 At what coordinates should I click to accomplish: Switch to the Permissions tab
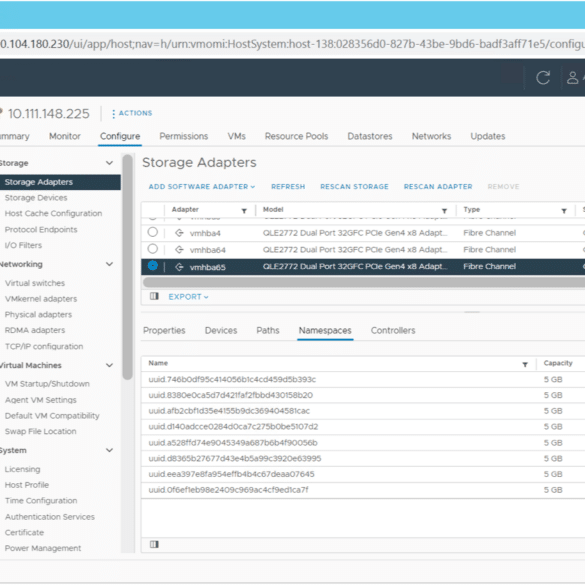coord(184,136)
